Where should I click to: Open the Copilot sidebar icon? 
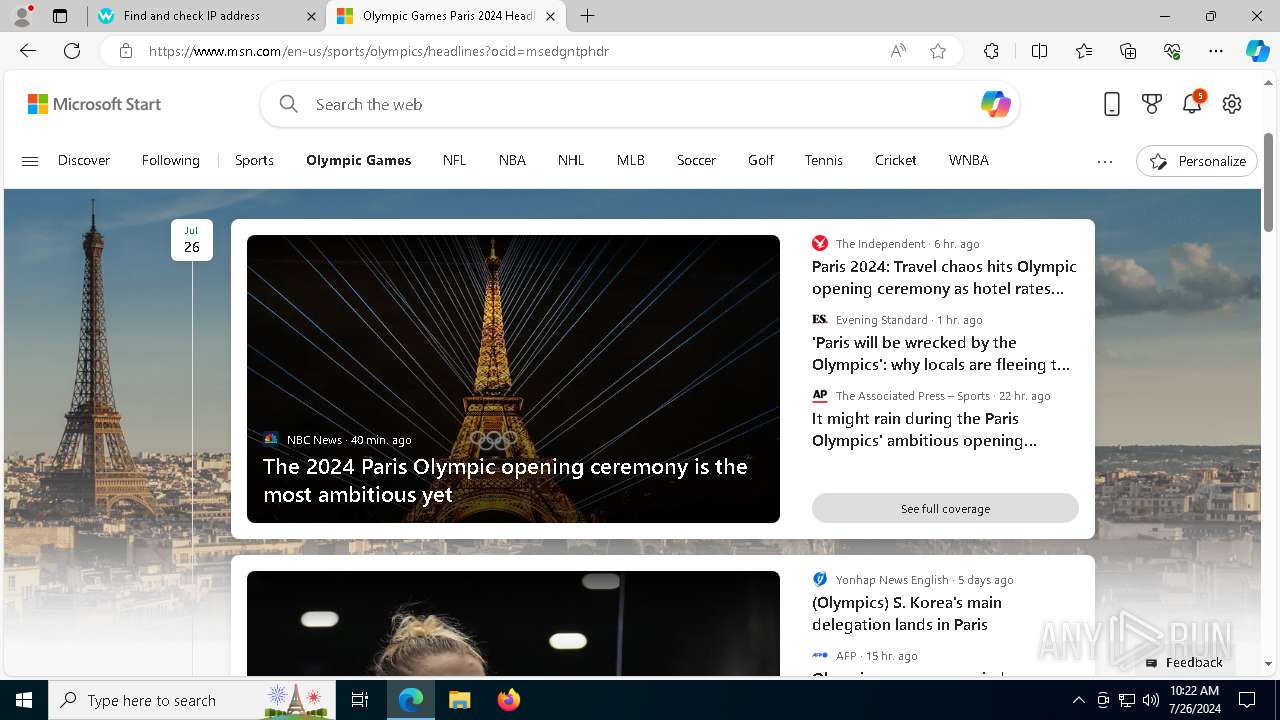pos(1257,51)
